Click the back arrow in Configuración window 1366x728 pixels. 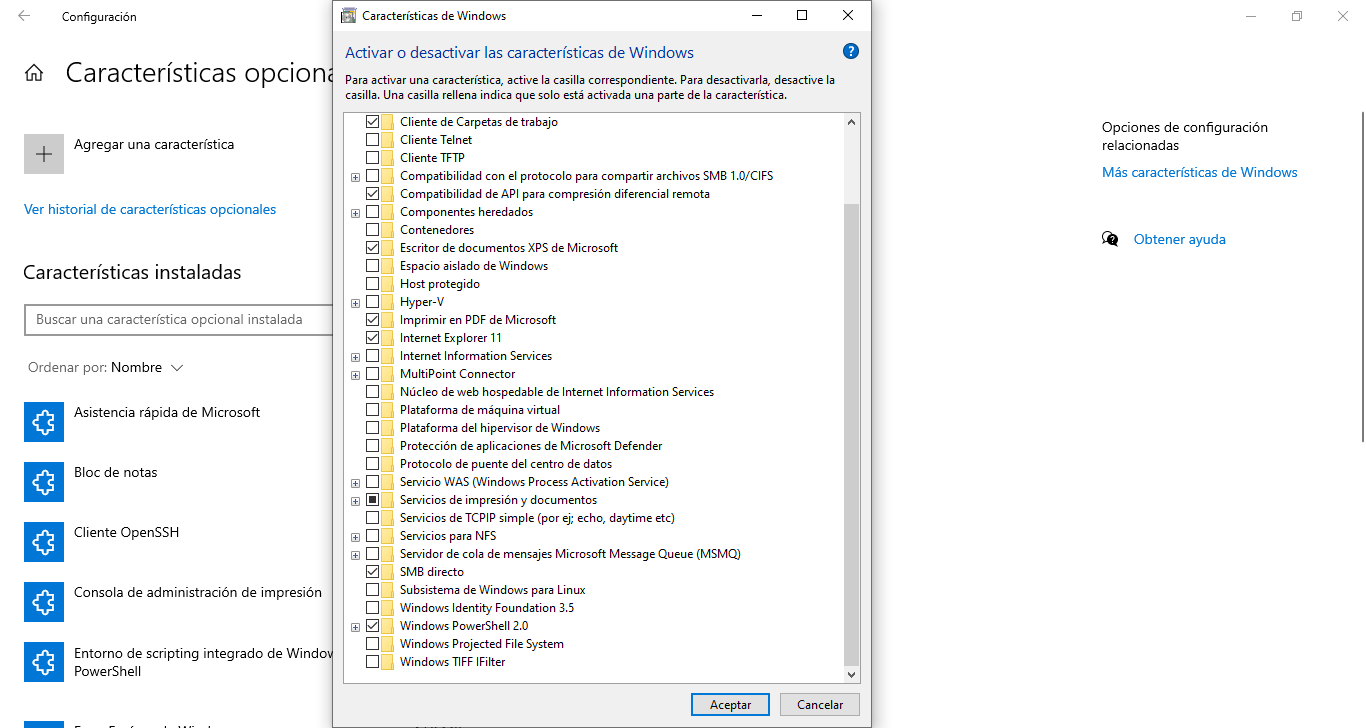[x=24, y=16]
